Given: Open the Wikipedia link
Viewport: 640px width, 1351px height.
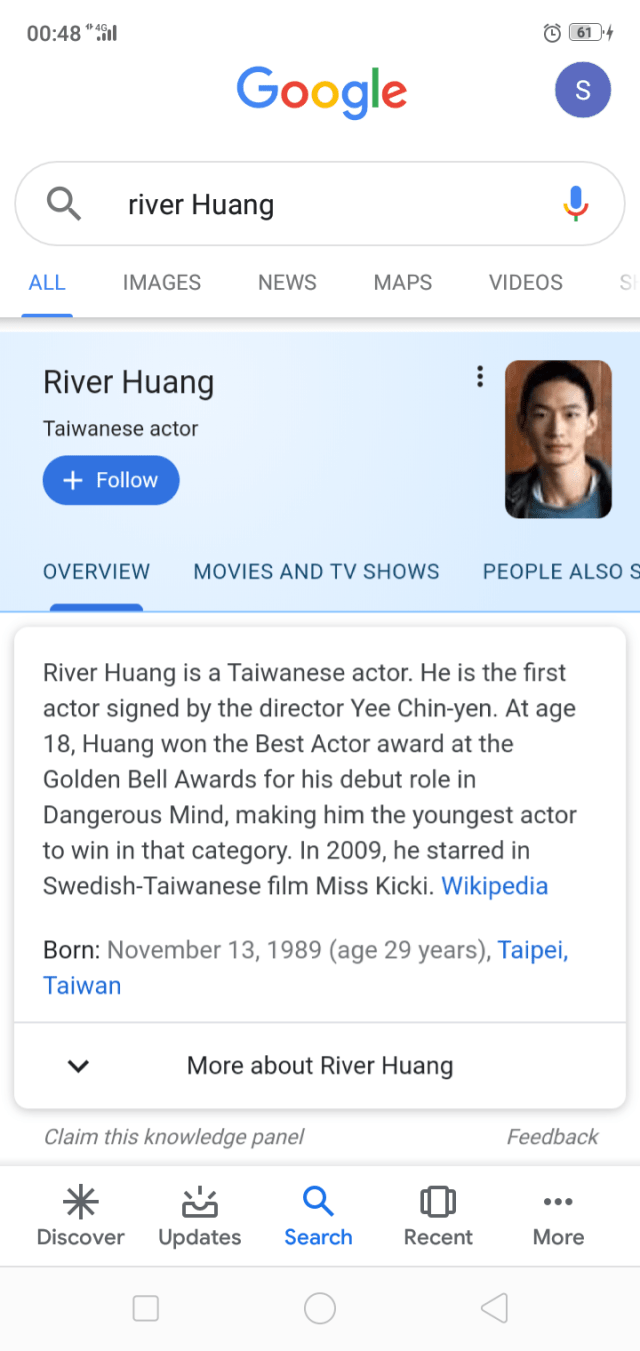Looking at the screenshot, I should coord(494,886).
